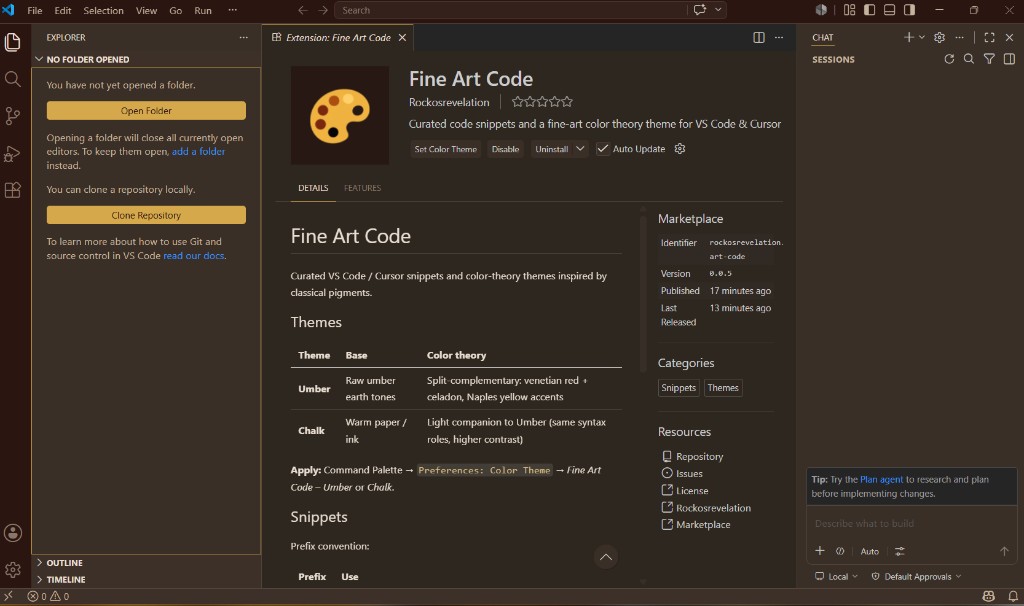Search the chat sessions
The height and width of the screenshot is (606, 1024).
(969, 59)
